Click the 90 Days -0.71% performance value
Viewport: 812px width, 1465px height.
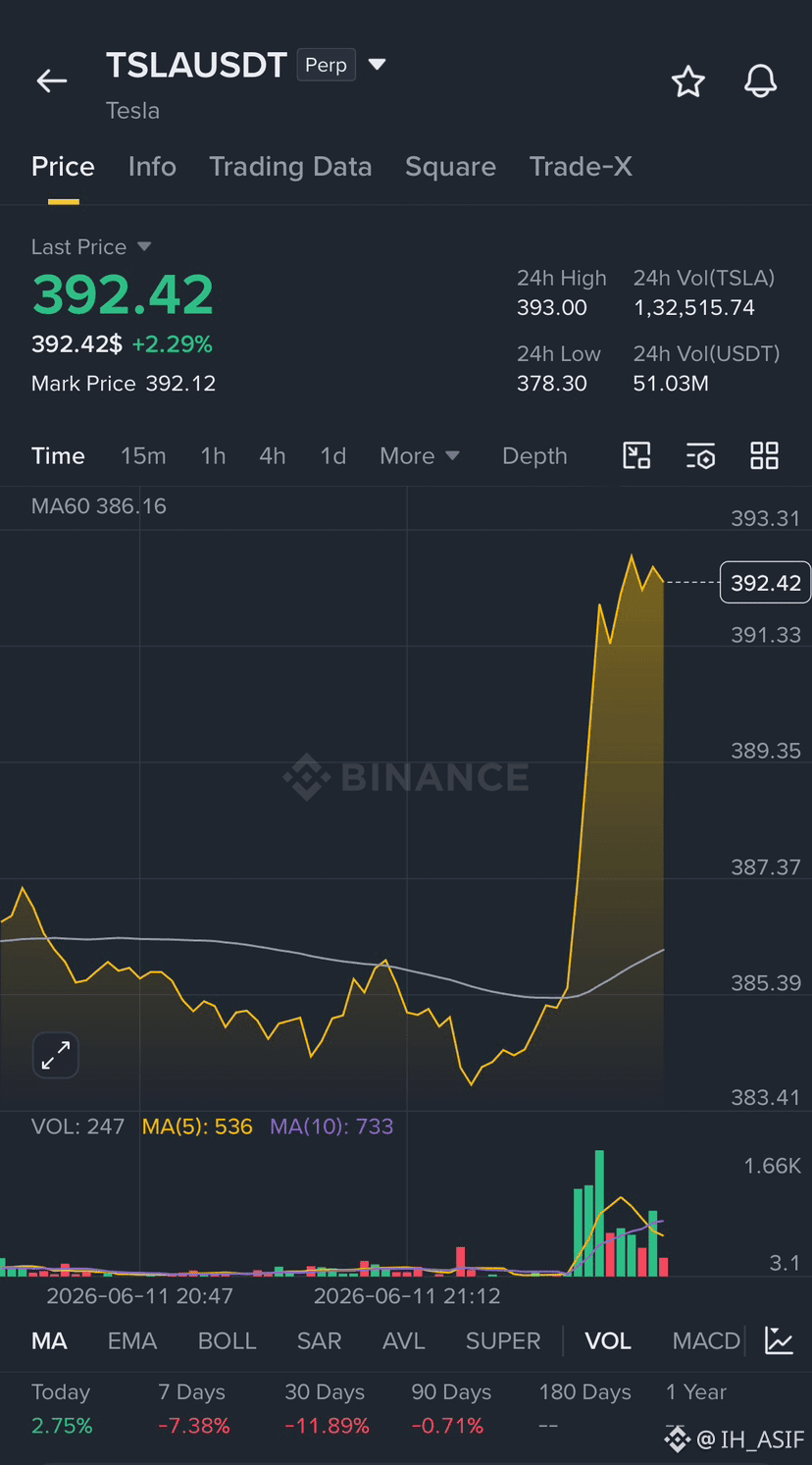coord(447,1426)
